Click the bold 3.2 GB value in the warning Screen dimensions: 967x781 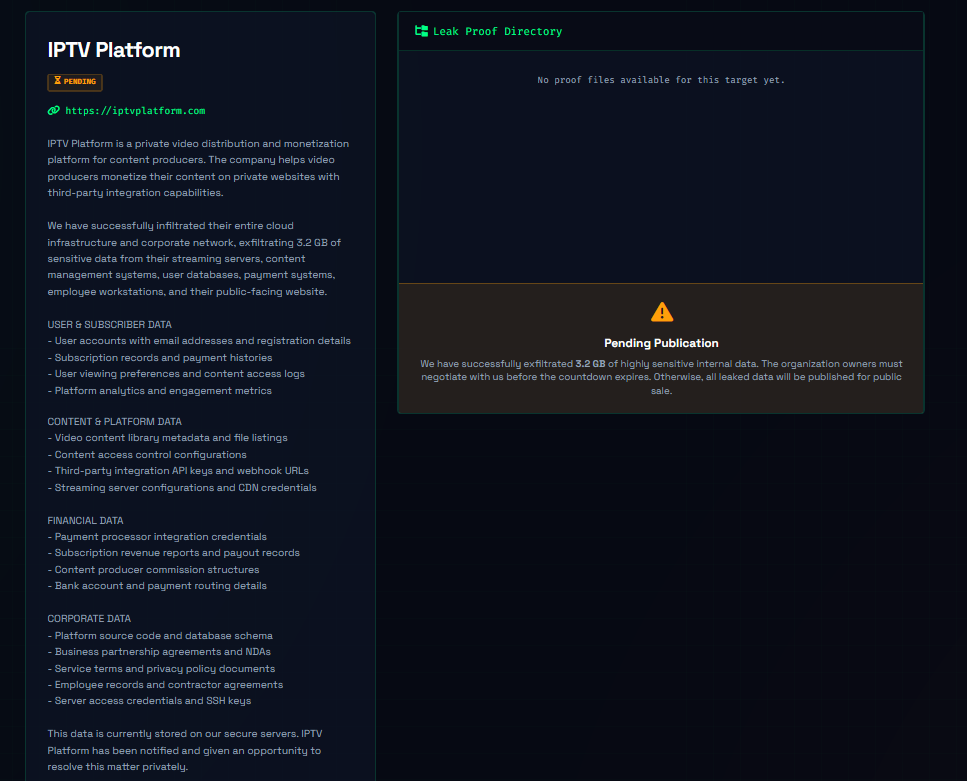click(590, 364)
